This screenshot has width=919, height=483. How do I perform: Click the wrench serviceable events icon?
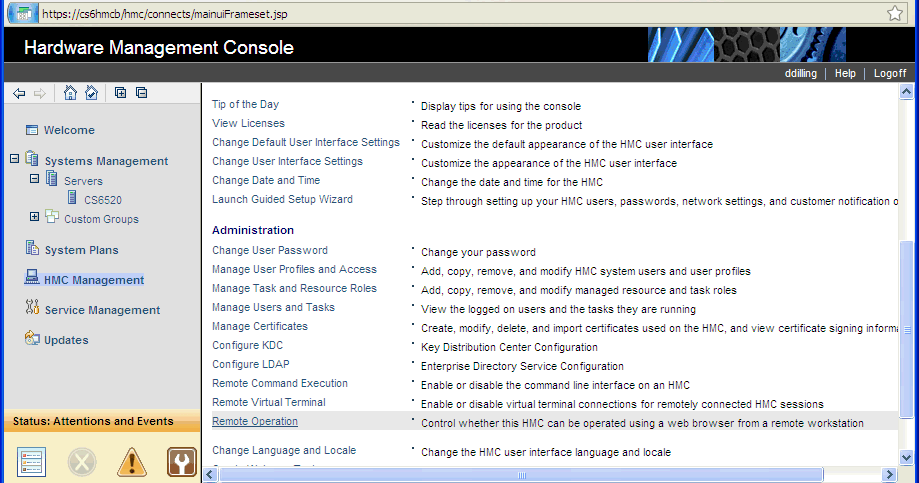(x=182, y=462)
